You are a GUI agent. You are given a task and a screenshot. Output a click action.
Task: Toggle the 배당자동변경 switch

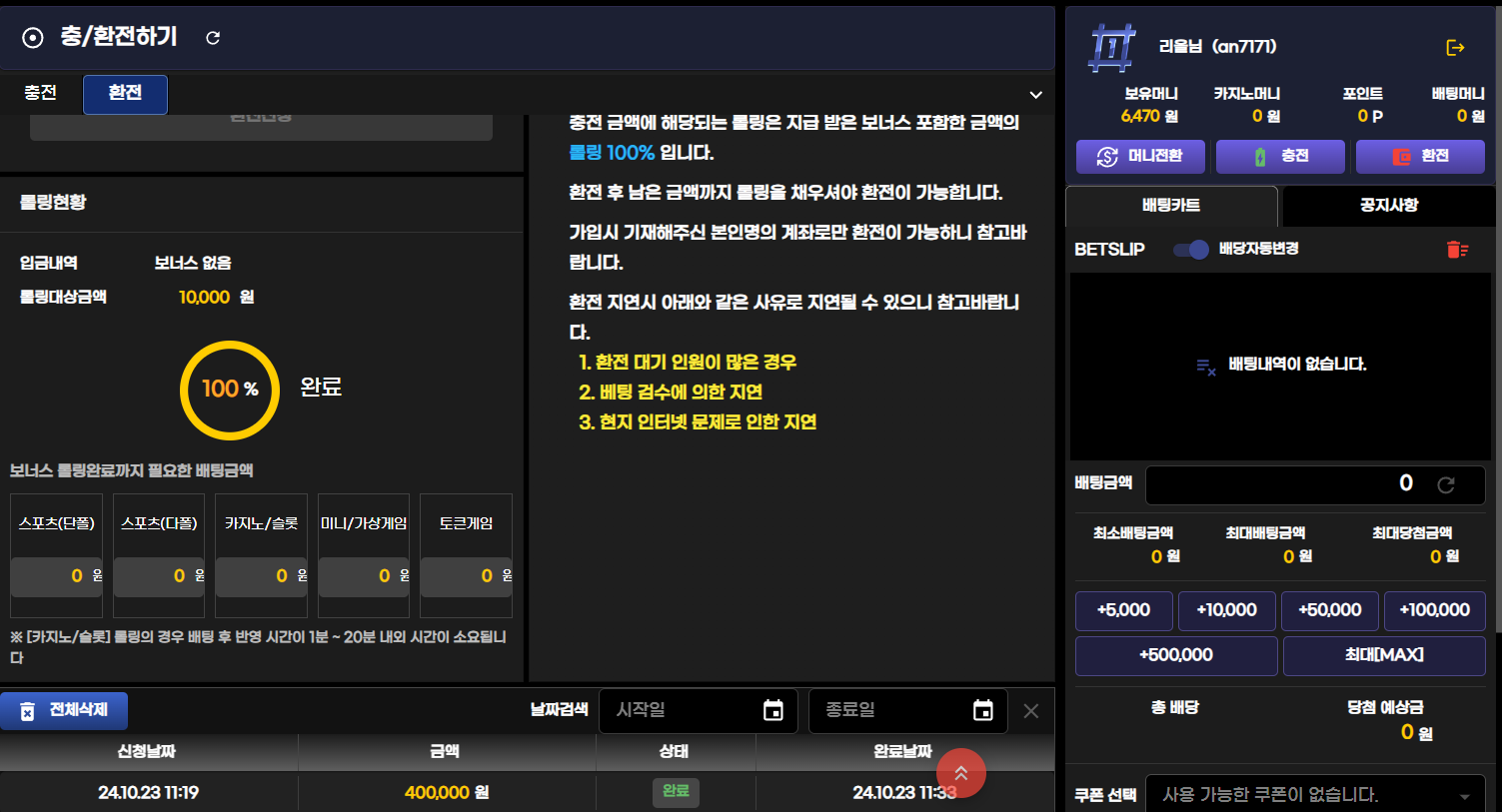pos(1190,250)
